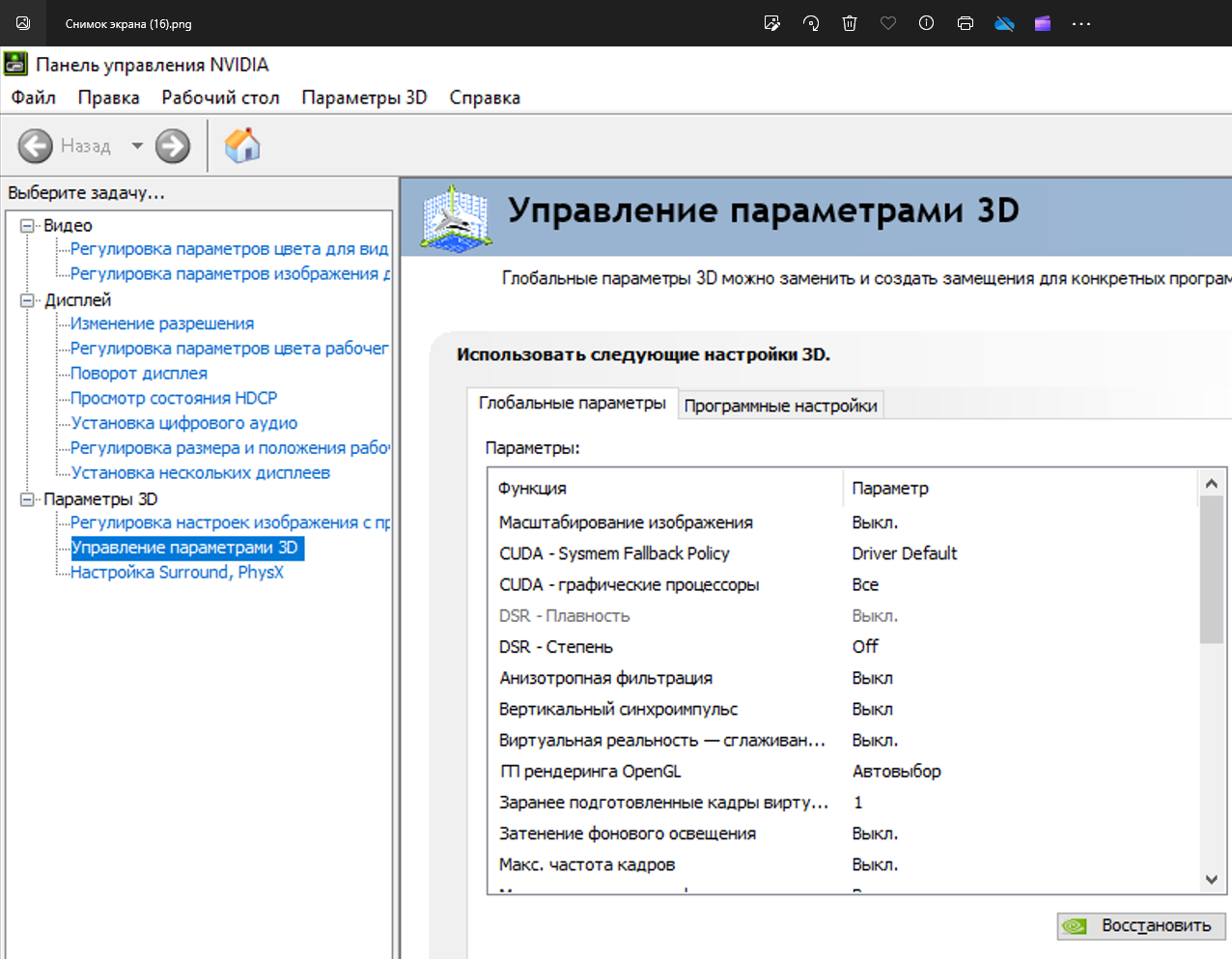This screenshot has height=959, width=1232.
Task: Click the Параметр column header
Action: [x=1021, y=489]
